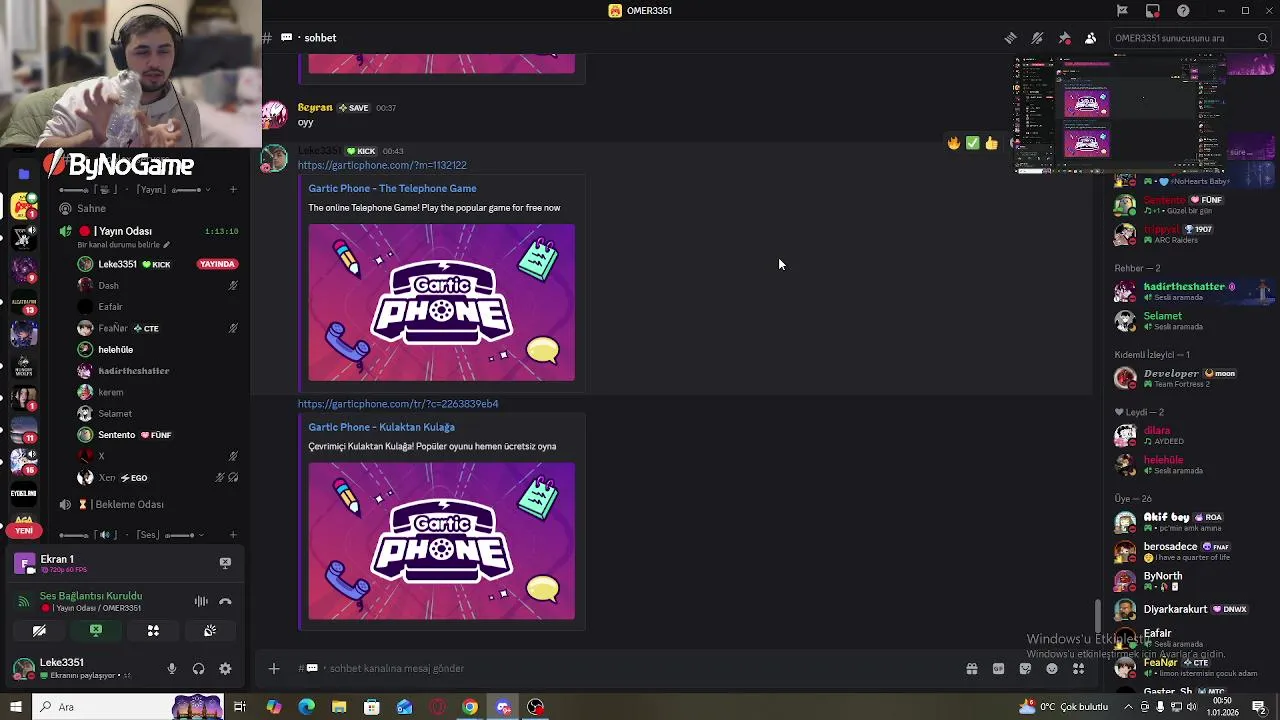Open Discord help question mark icon
1280x720 pixels.
[1184, 11]
